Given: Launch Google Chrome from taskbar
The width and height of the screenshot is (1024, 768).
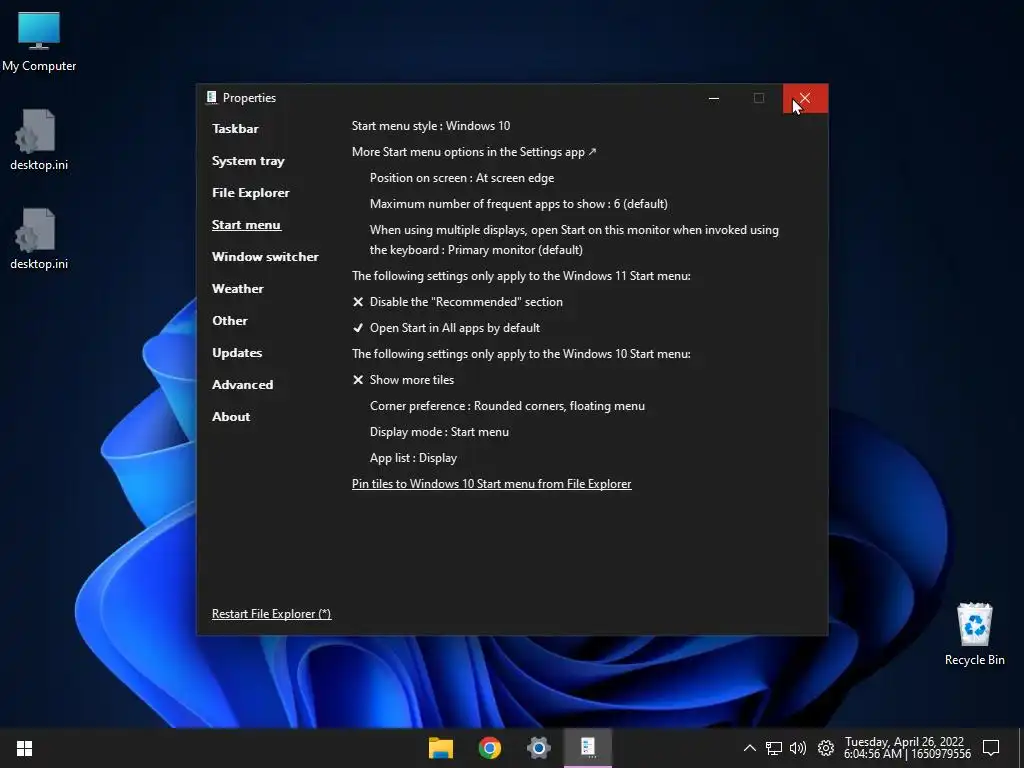Looking at the screenshot, I should (x=490, y=748).
